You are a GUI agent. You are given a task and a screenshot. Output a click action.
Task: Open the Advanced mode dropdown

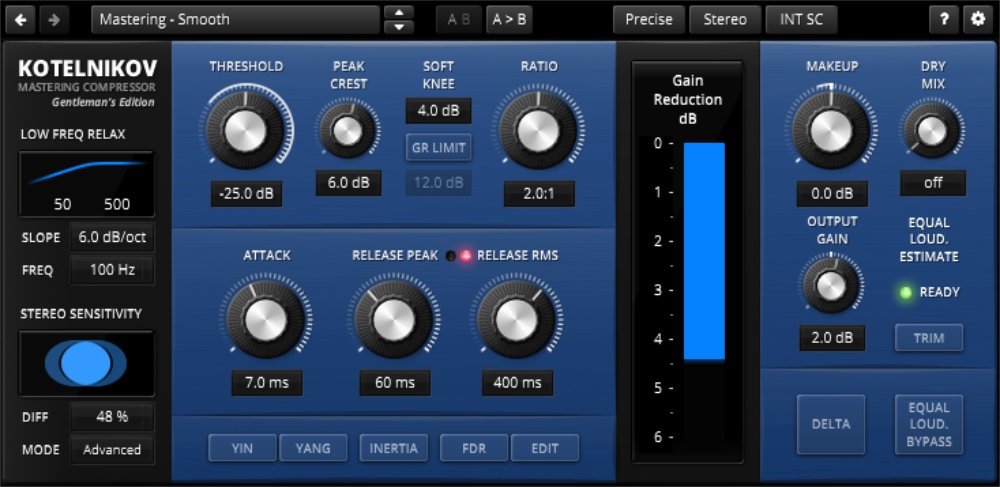tap(112, 450)
